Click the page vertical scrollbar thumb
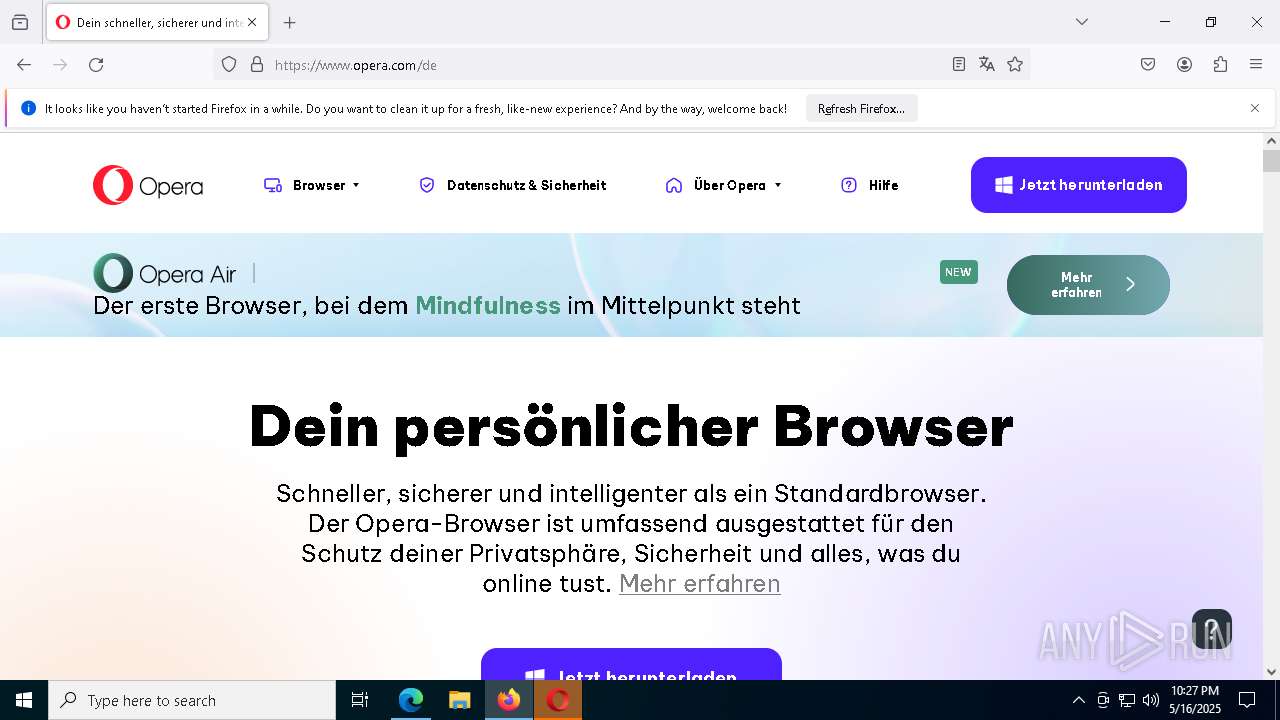The width and height of the screenshot is (1280, 720). (1271, 161)
